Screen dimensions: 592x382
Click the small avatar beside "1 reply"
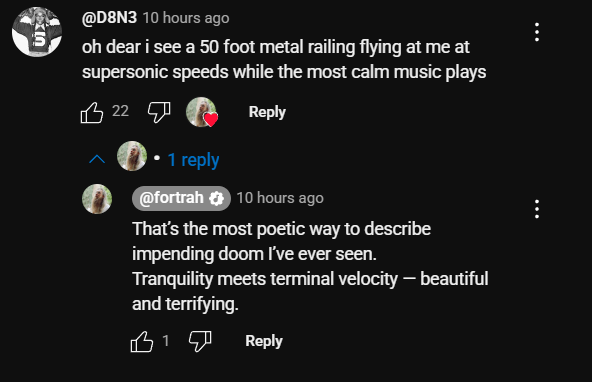tap(132, 156)
